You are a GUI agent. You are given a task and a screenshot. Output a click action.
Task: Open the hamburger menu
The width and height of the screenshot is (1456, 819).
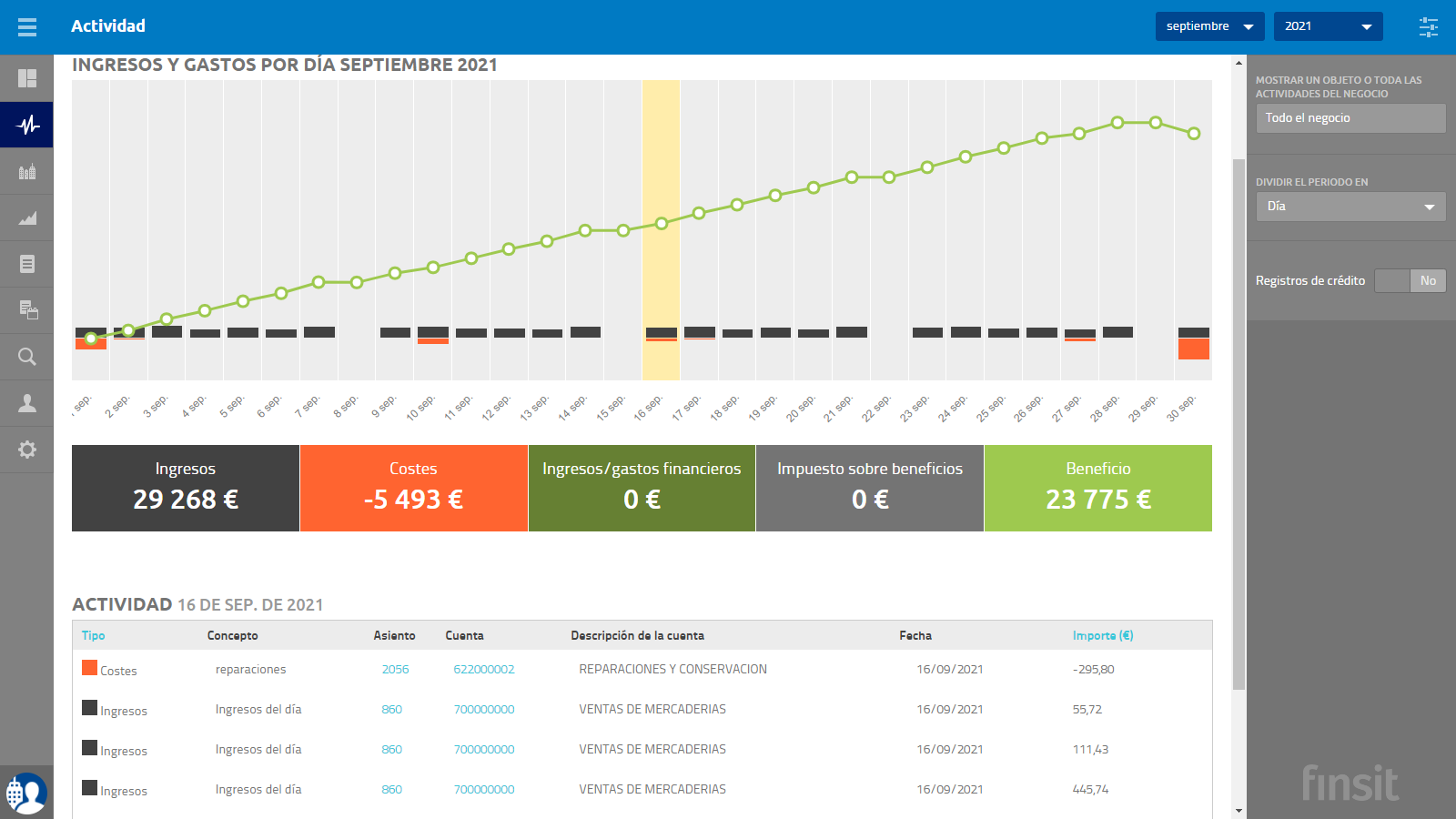(x=27, y=27)
